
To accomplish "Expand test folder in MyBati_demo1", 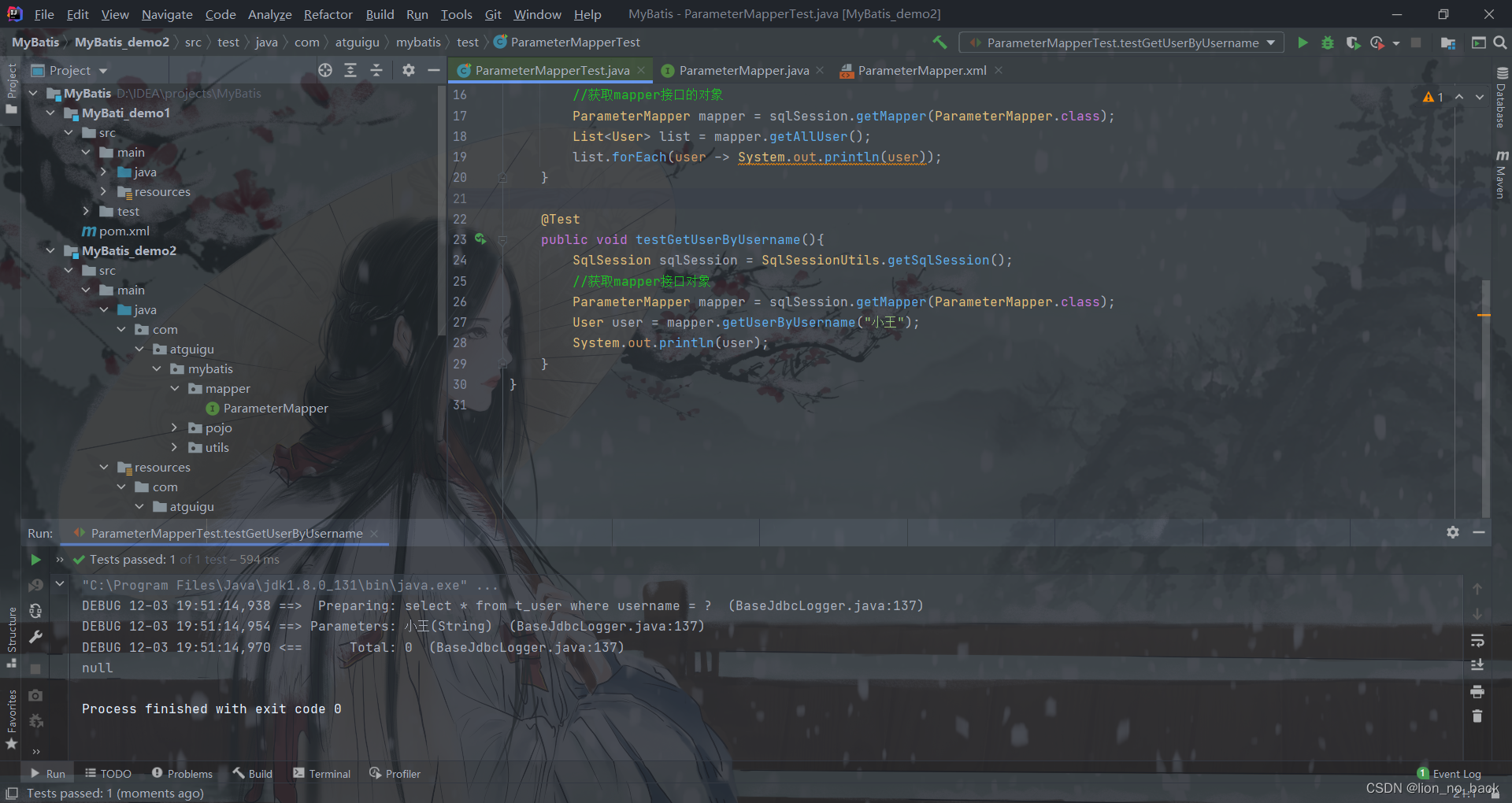I will [x=86, y=211].
